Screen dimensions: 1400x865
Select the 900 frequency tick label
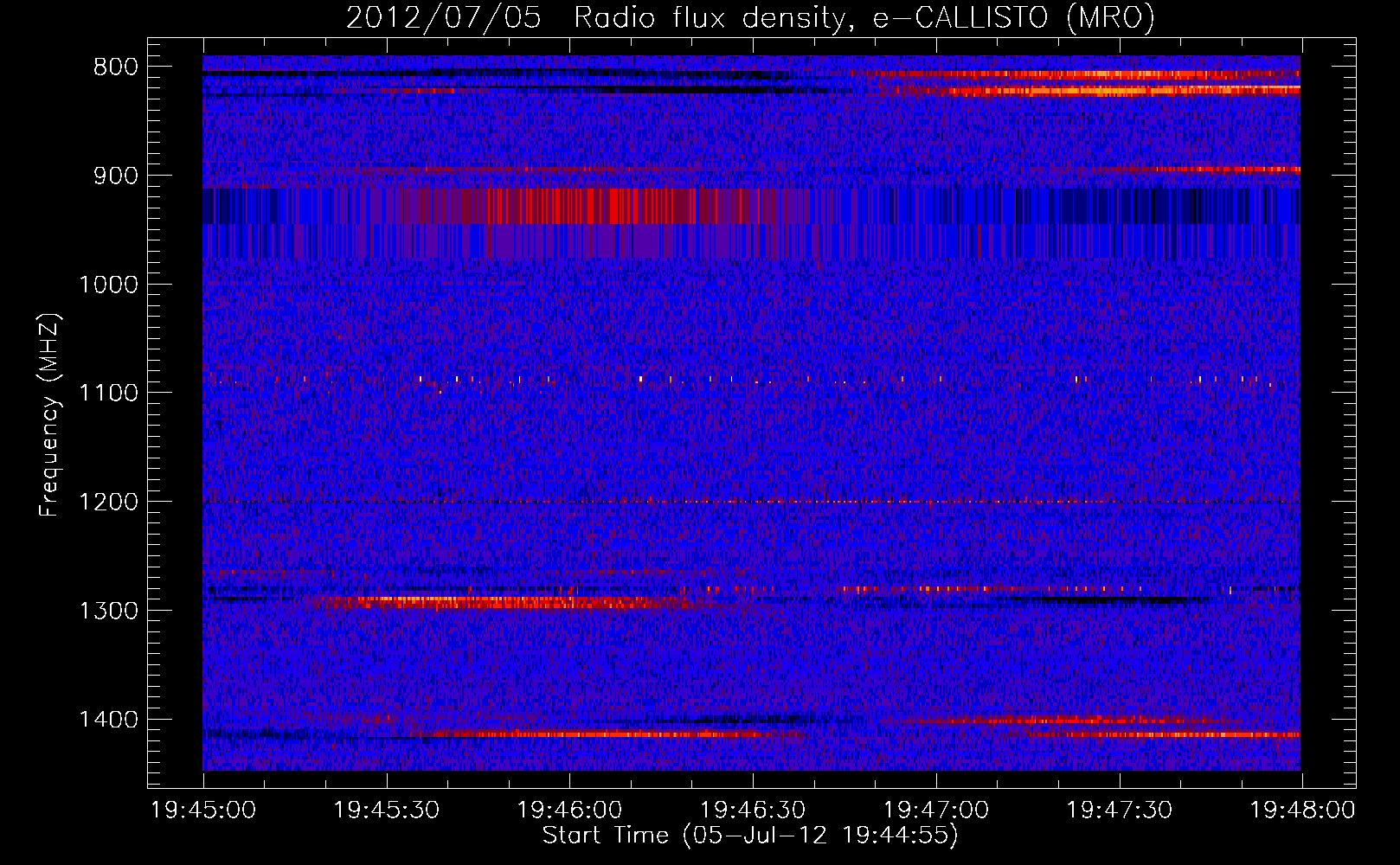(116, 176)
